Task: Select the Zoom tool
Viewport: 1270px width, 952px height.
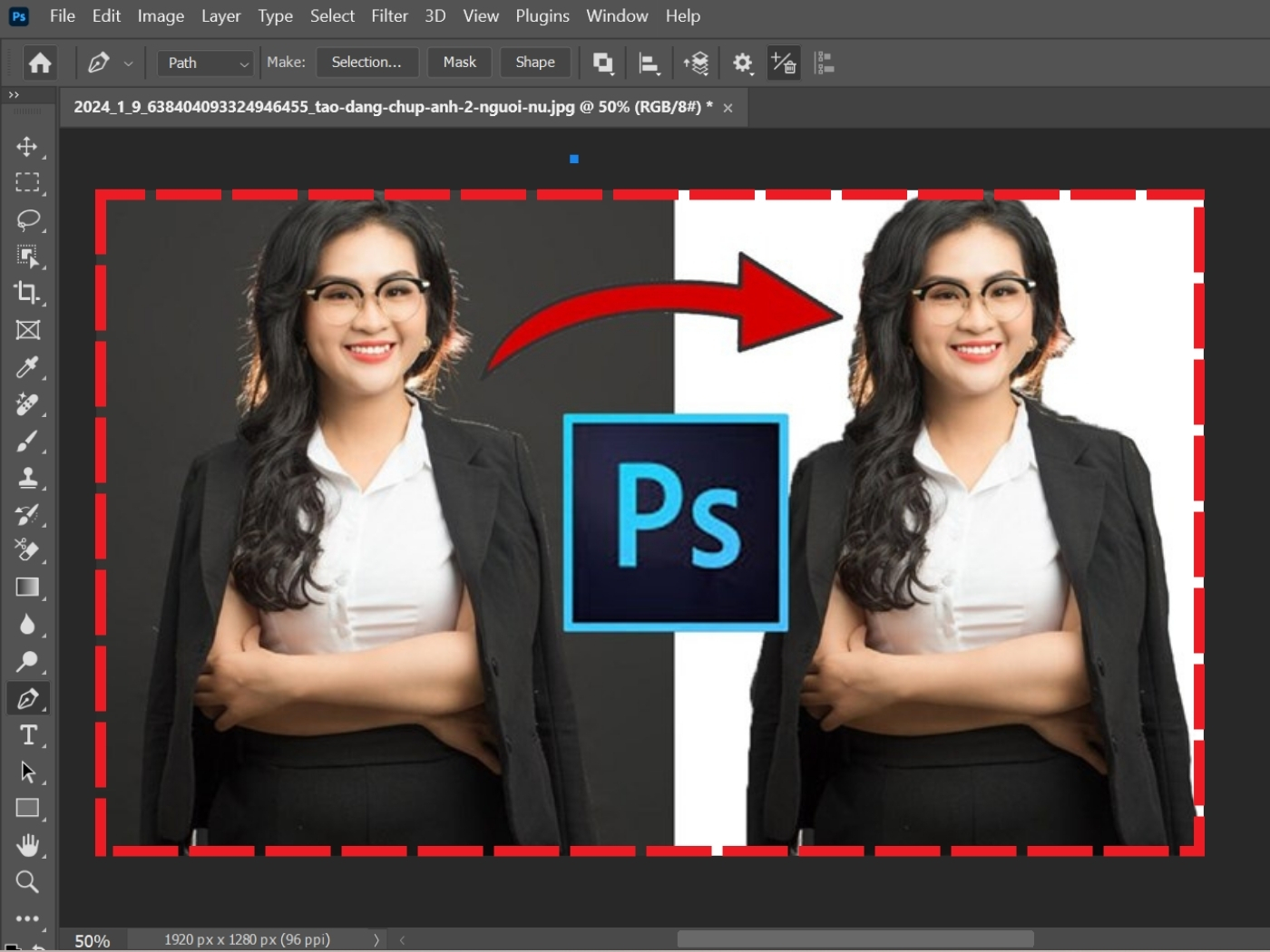Action: (x=27, y=882)
